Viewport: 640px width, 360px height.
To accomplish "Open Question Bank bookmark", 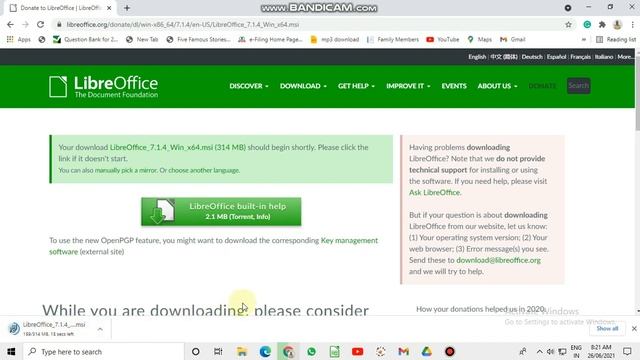I will click(x=85, y=40).
